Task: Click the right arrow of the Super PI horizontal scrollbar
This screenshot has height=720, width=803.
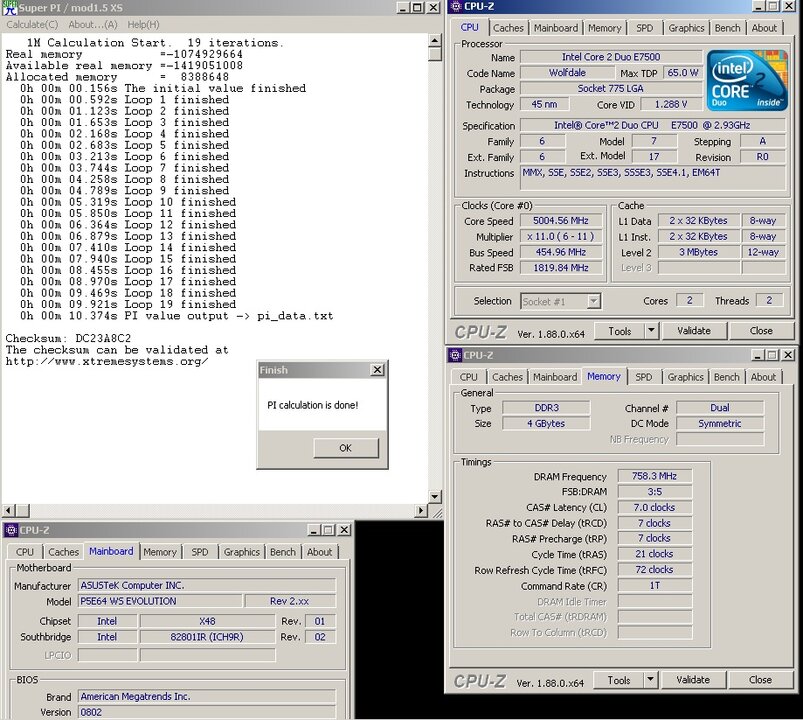Action: [421, 510]
